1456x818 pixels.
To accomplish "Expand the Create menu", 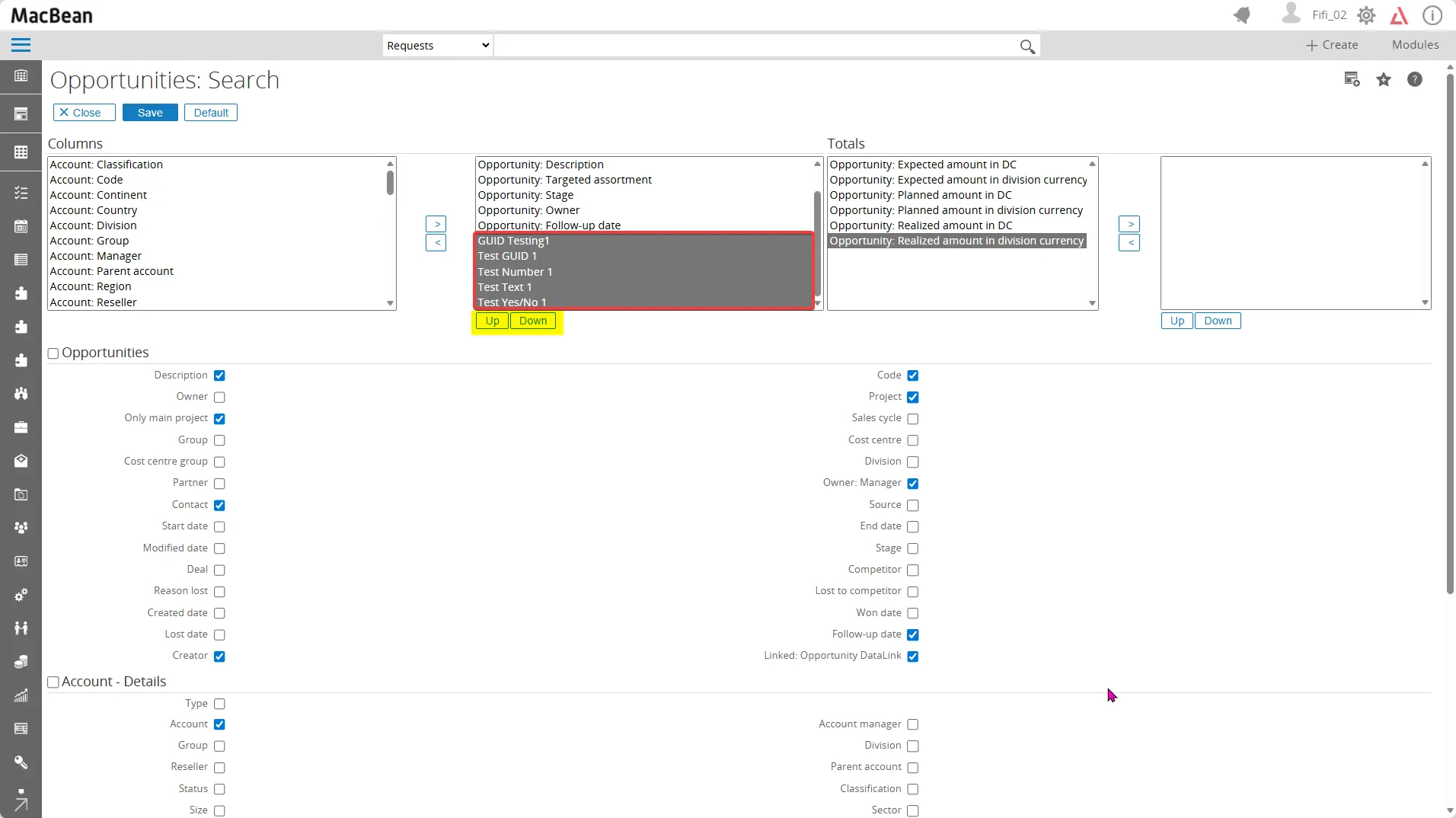I will [1332, 45].
